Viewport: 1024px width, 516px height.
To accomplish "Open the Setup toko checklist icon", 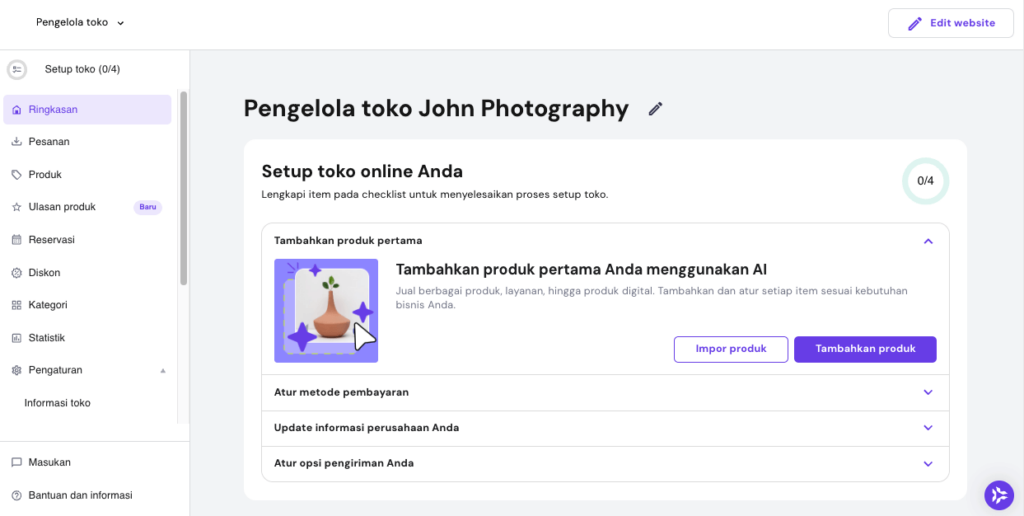I will (x=17, y=69).
